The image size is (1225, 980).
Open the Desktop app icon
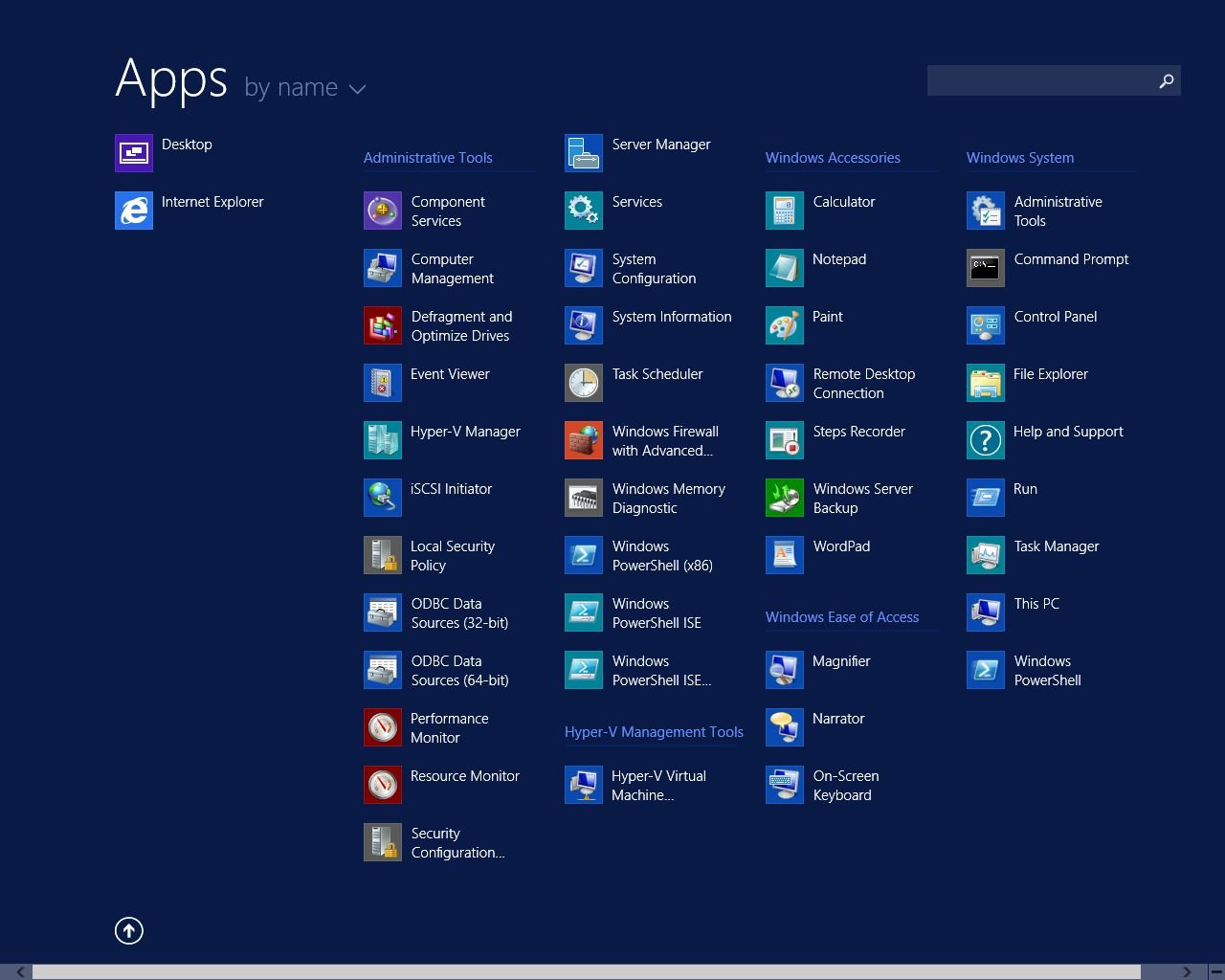[x=134, y=153]
